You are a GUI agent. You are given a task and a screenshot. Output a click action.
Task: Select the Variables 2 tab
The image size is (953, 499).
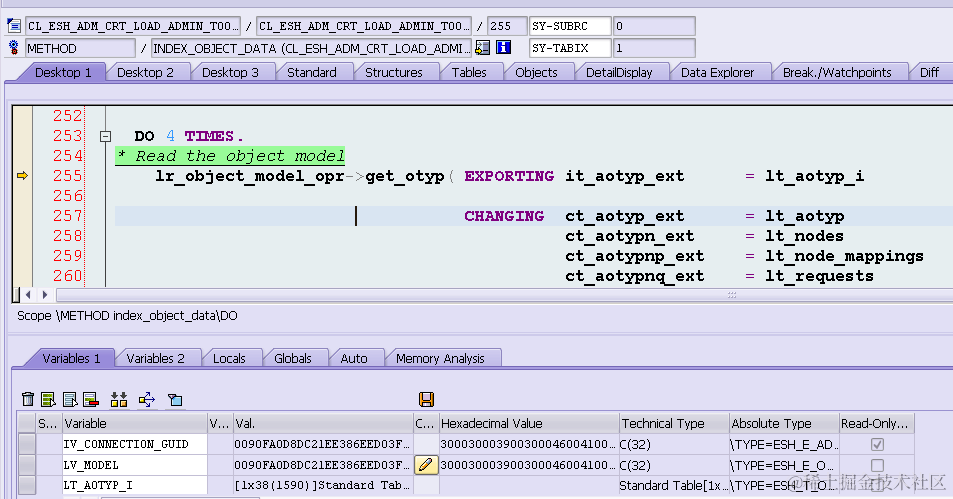pyautogui.click(x=156, y=359)
